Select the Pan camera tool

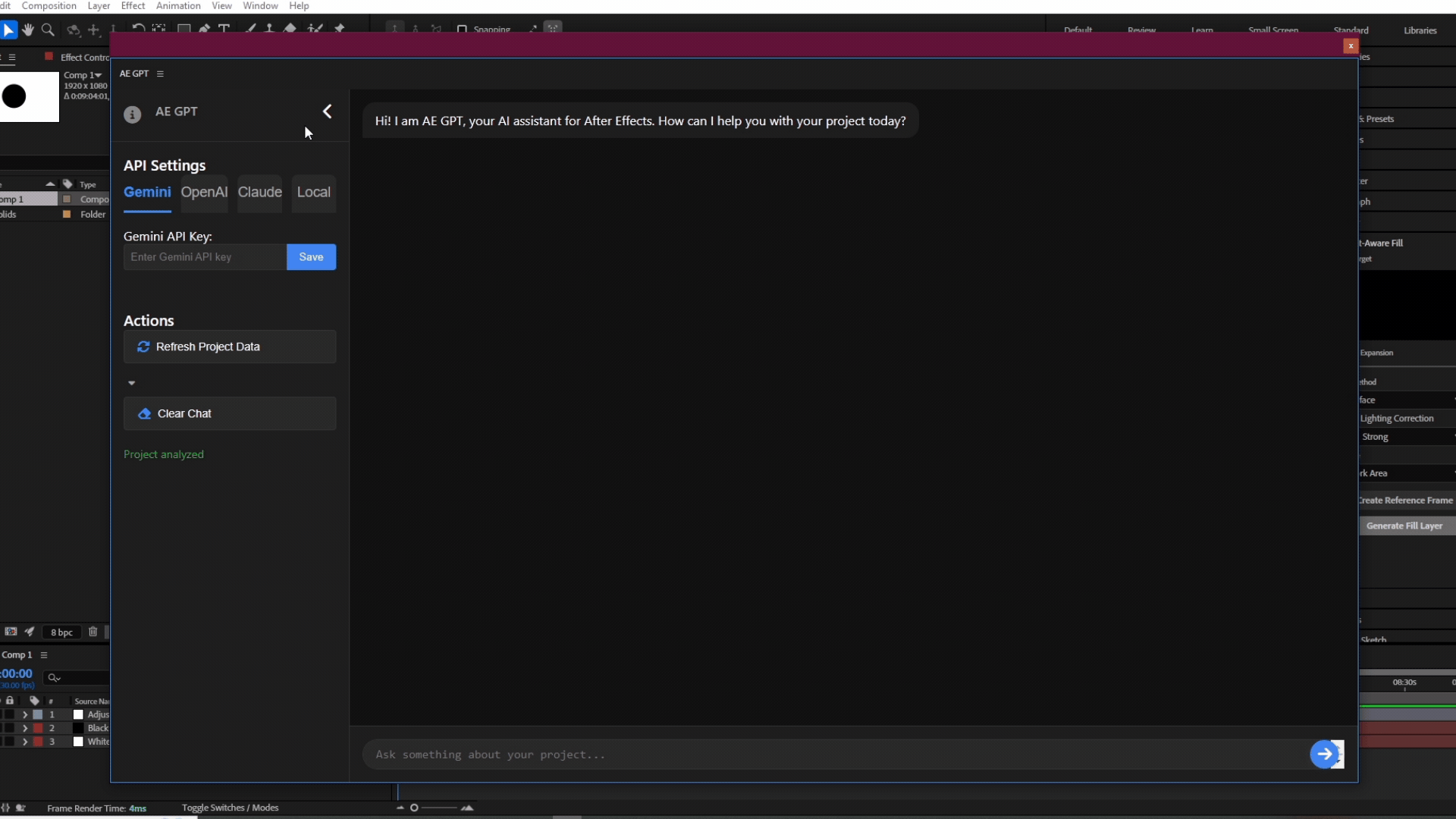94,30
